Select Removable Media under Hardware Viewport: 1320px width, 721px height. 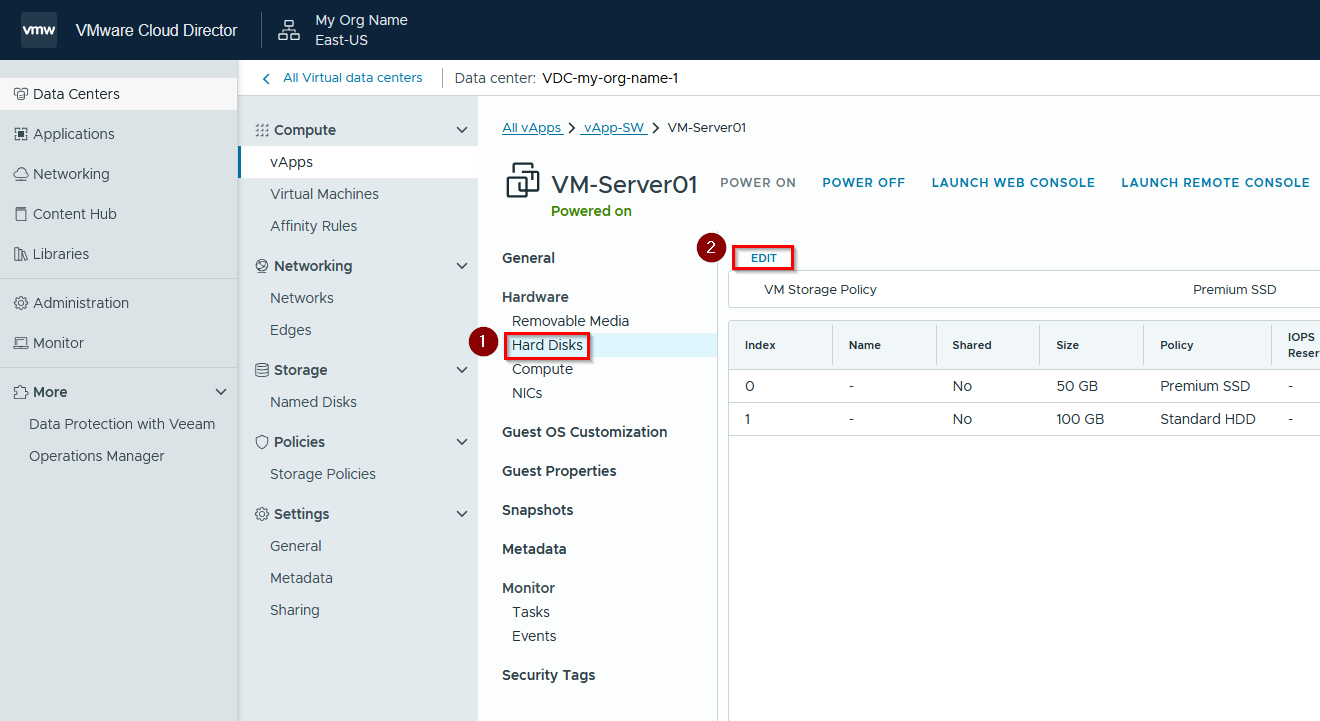(570, 321)
